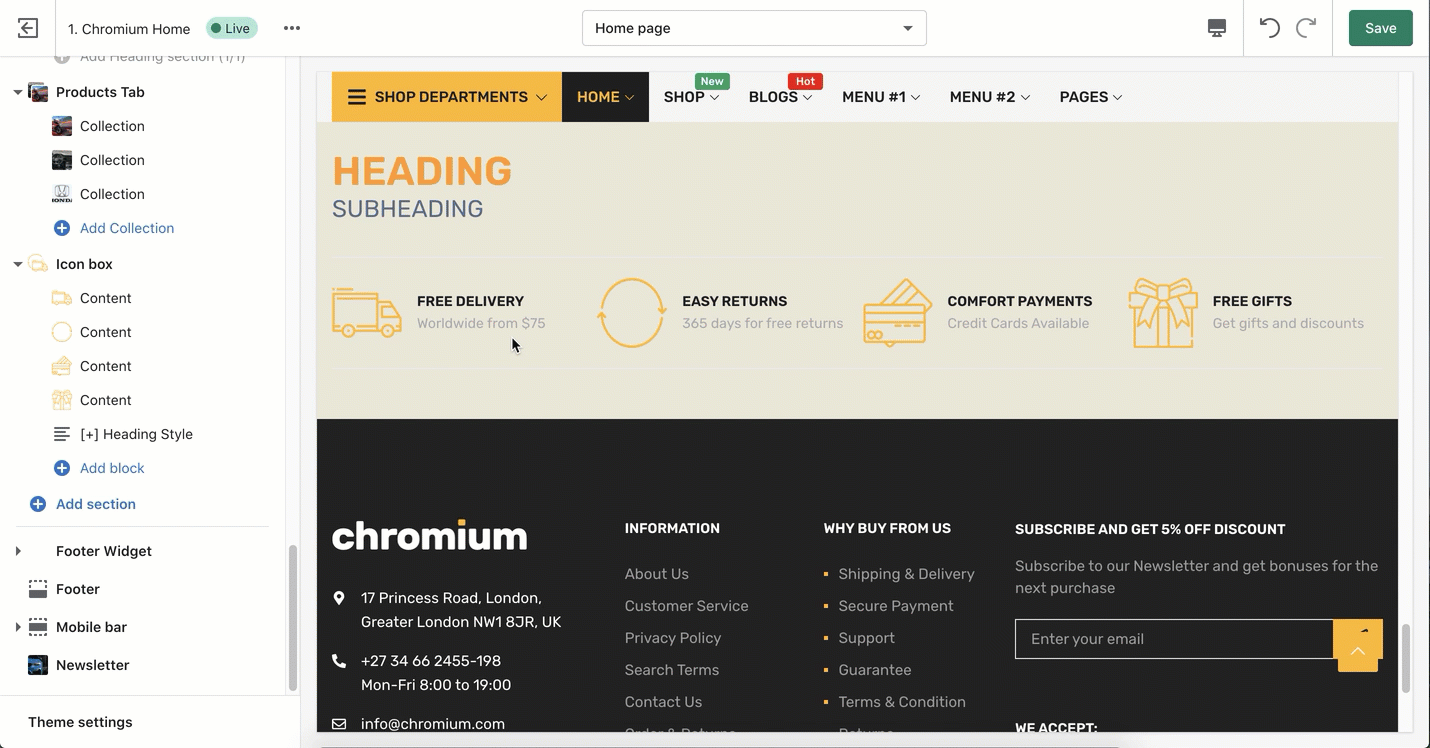Click the Live status badge

[232, 28]
